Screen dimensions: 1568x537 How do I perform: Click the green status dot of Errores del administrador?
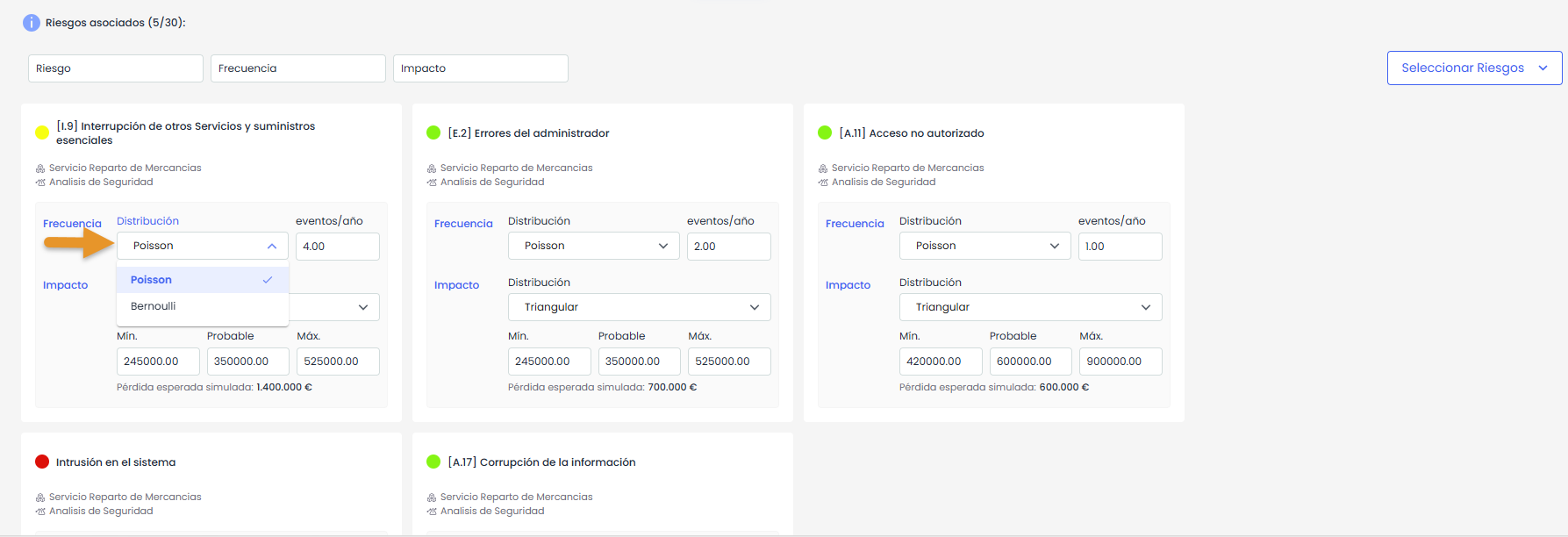click(x=433, y=132)
